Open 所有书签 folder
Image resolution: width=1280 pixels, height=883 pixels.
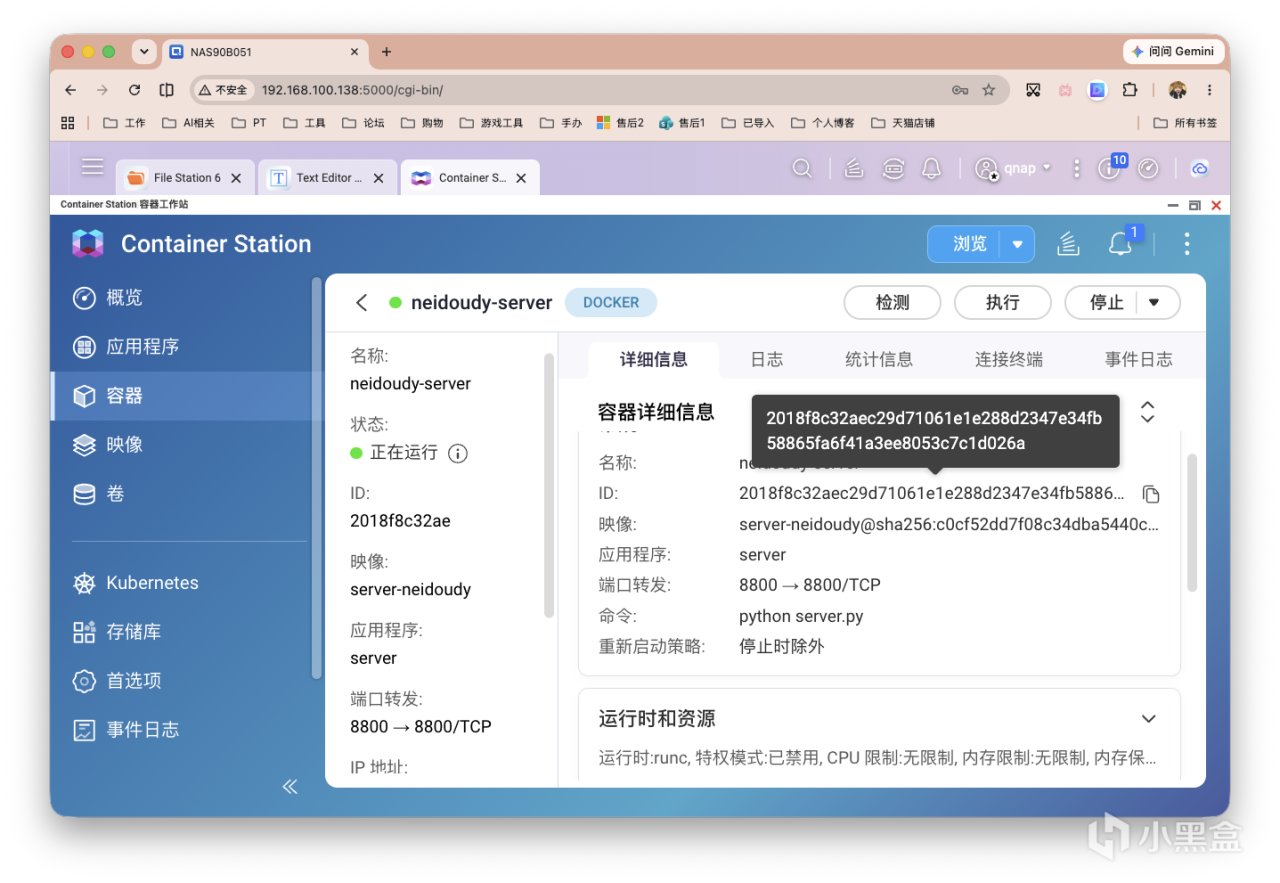[x=1186, y=123]
